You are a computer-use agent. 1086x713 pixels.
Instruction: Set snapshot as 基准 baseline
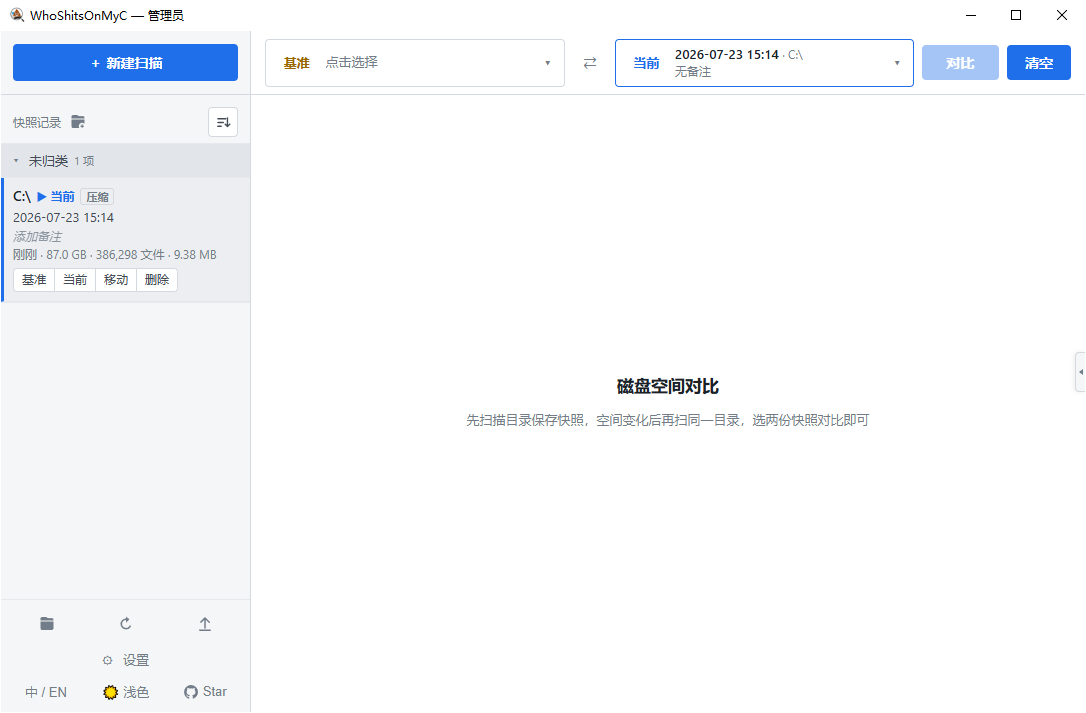(x=34, y=280)
